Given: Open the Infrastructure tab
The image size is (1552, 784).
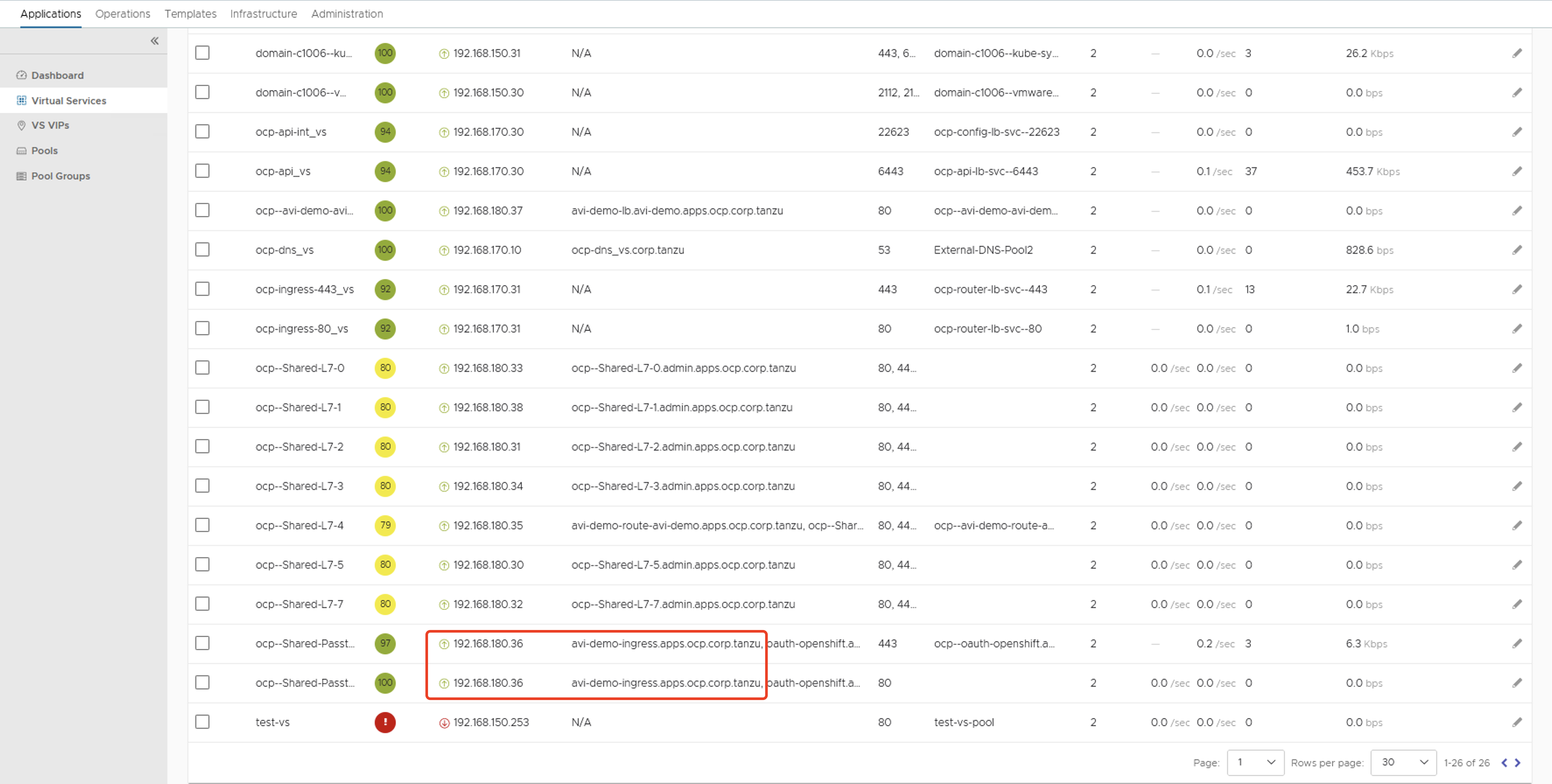Looking at the screenshot, I should coord(263,14).
